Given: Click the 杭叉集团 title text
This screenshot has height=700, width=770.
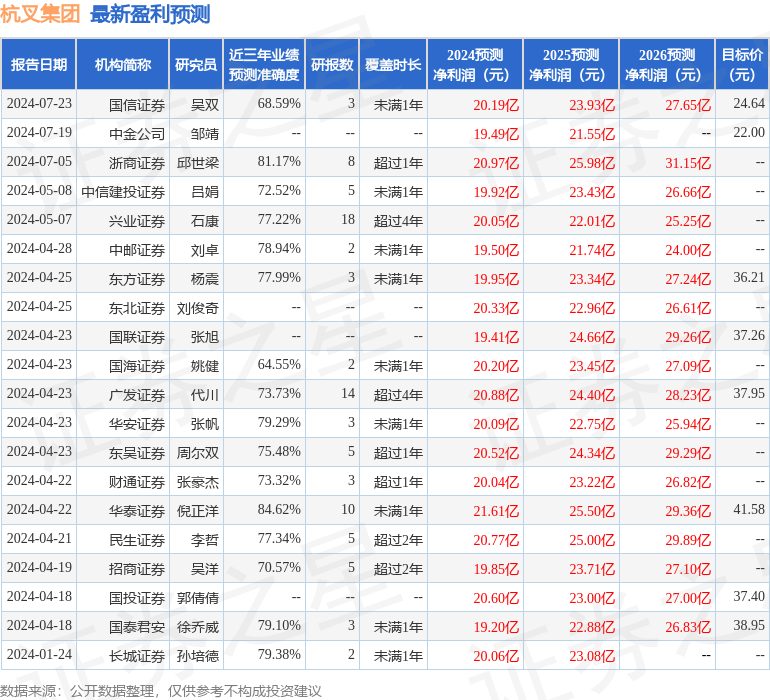Looking at the screenshot, I should pos(40,14).
